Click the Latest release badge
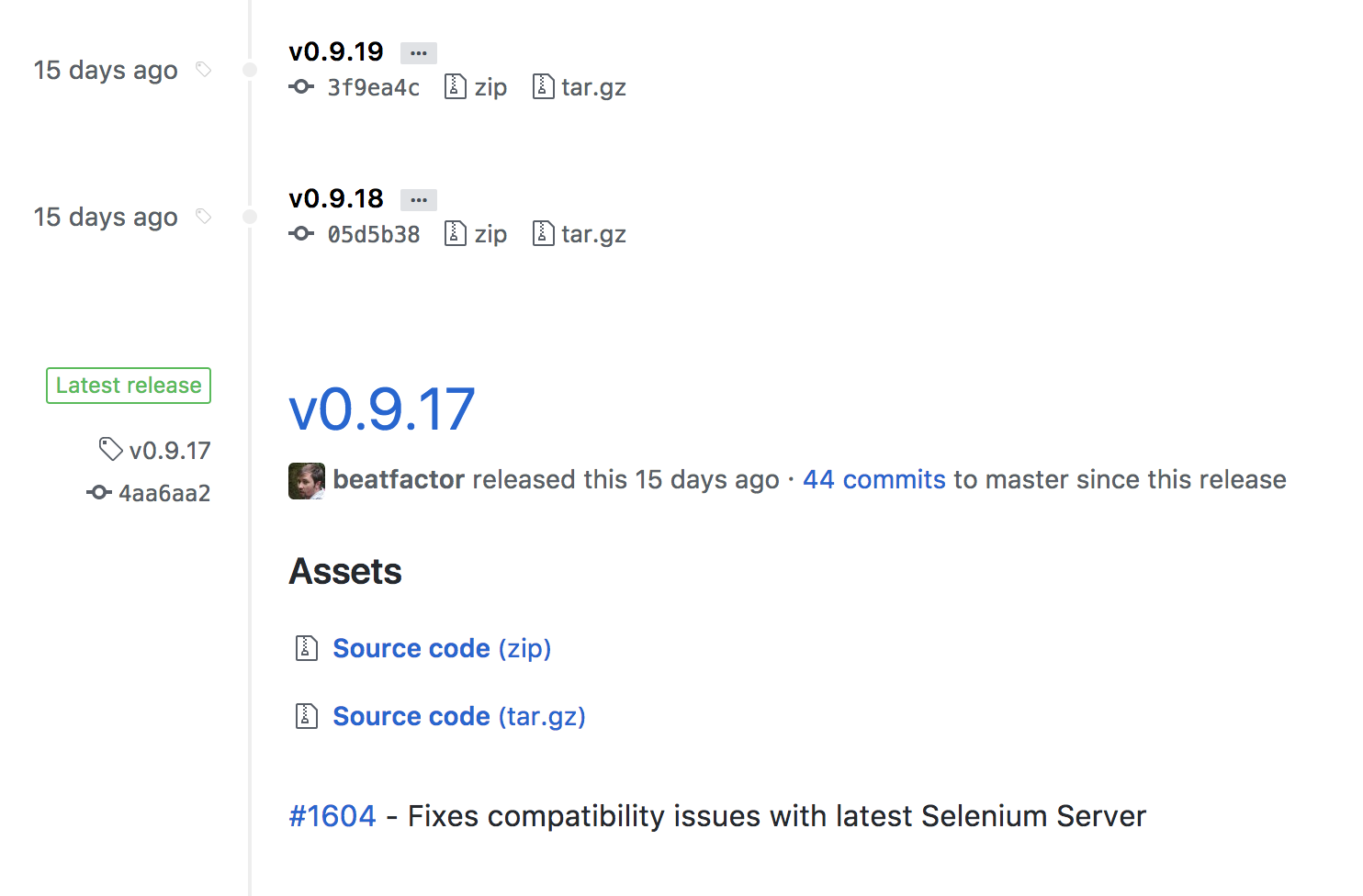Image resolution: width=1363 pixels, height=896 pixels. (129, 386)
